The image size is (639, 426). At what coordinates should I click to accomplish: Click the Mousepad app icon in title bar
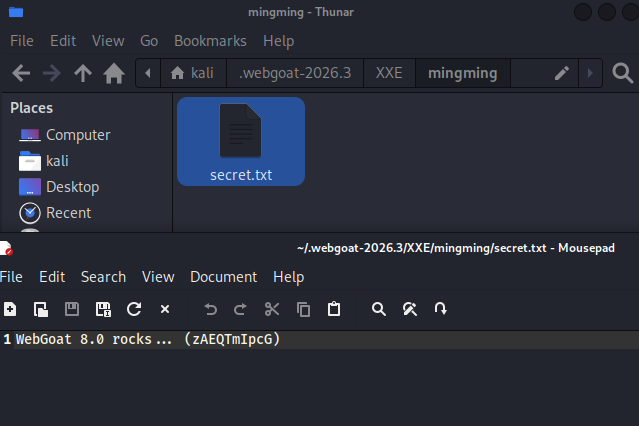6,248
